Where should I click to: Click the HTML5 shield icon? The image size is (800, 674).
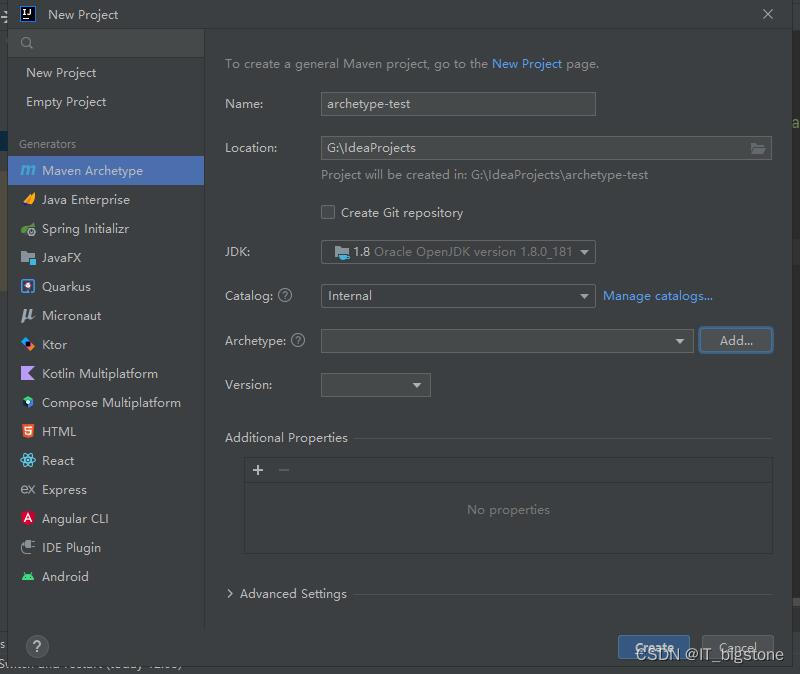[28, 431]
